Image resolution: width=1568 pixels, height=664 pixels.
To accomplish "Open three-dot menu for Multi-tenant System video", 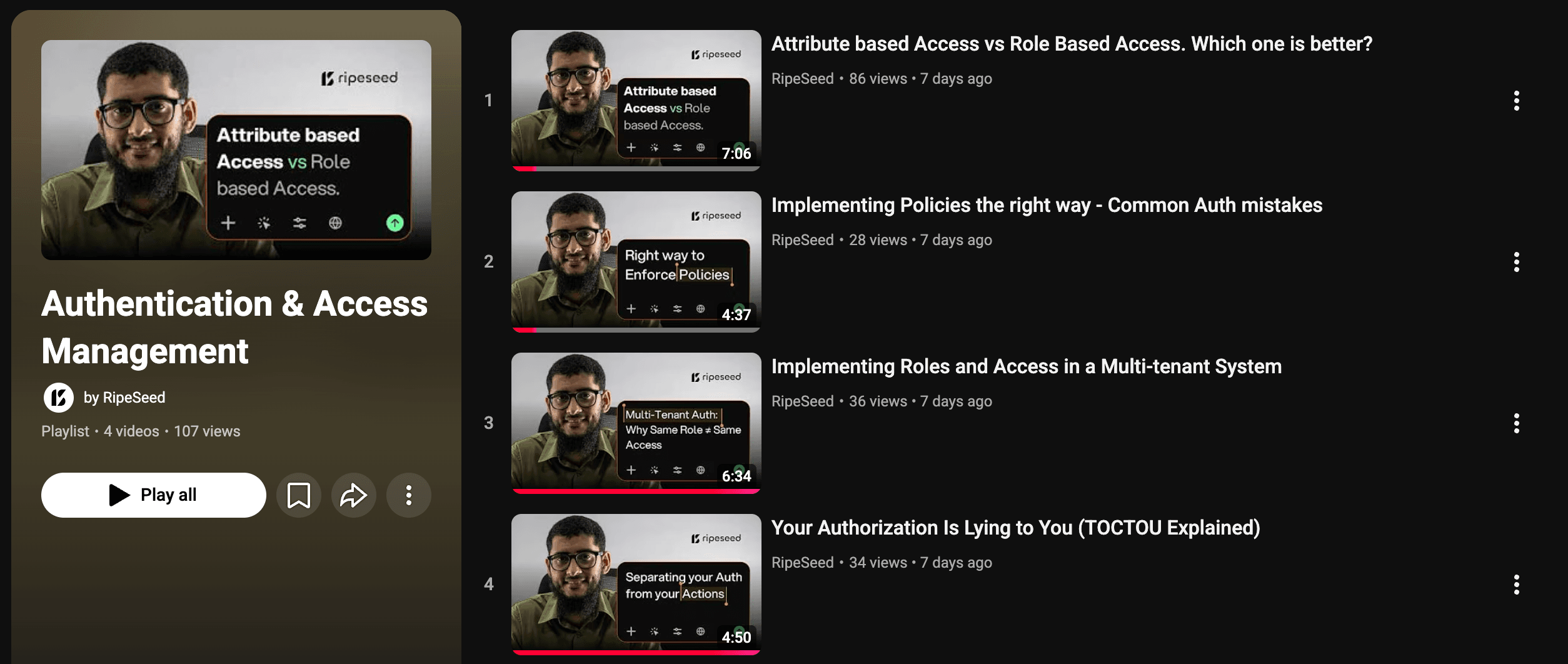I will 1516,423.
